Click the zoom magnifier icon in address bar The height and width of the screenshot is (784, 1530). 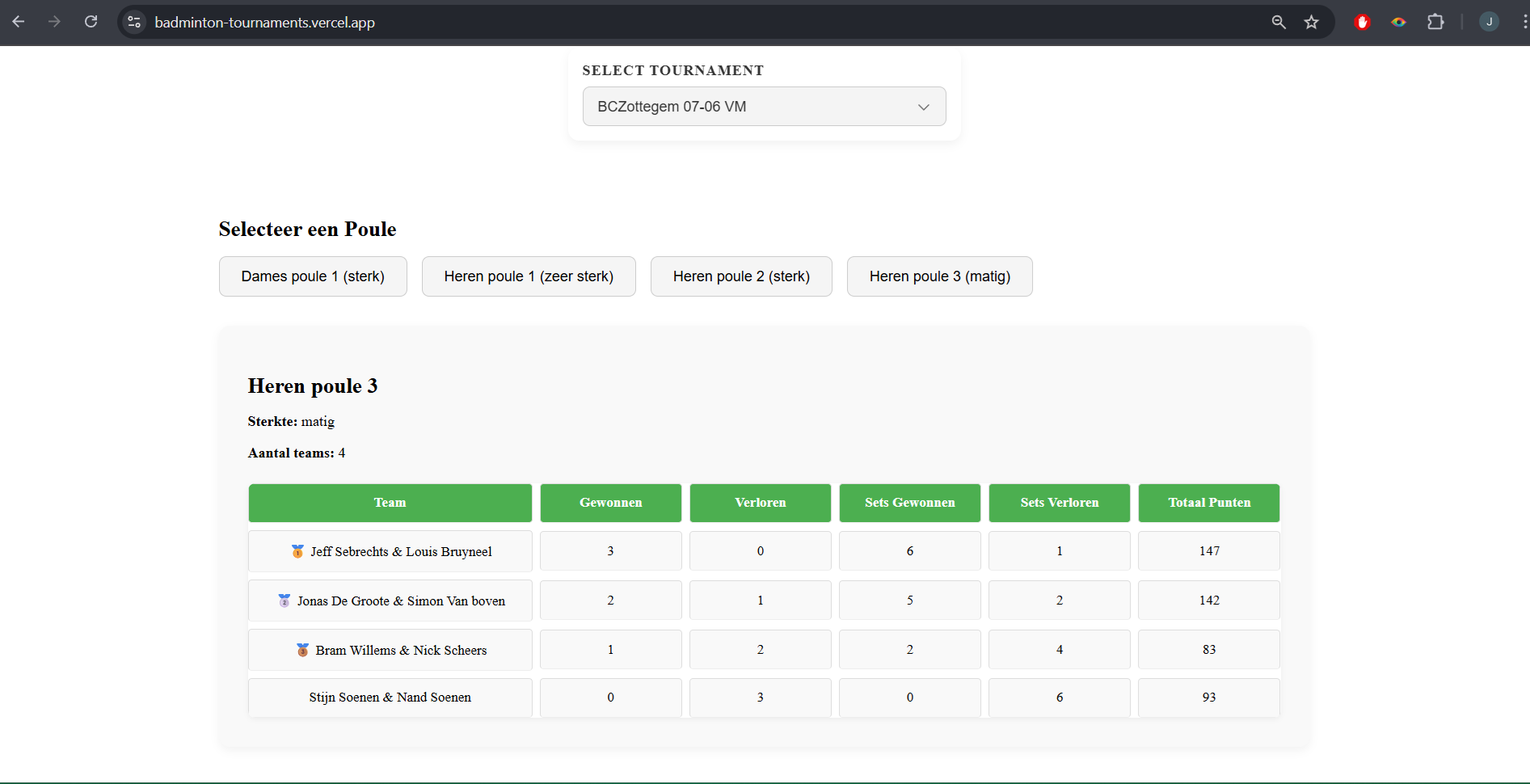point(1279,22)
